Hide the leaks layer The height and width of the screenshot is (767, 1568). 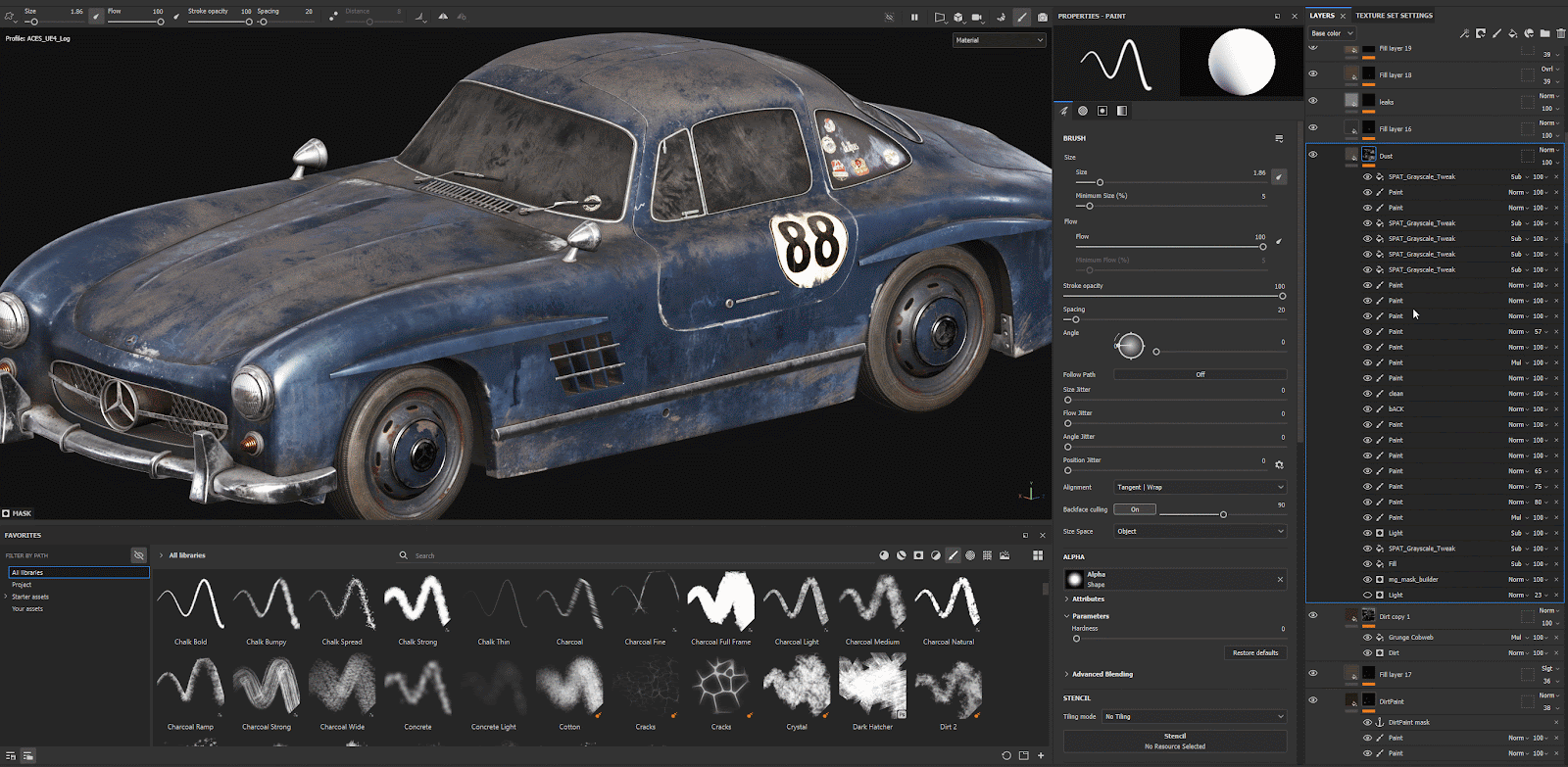point(1313,101)
